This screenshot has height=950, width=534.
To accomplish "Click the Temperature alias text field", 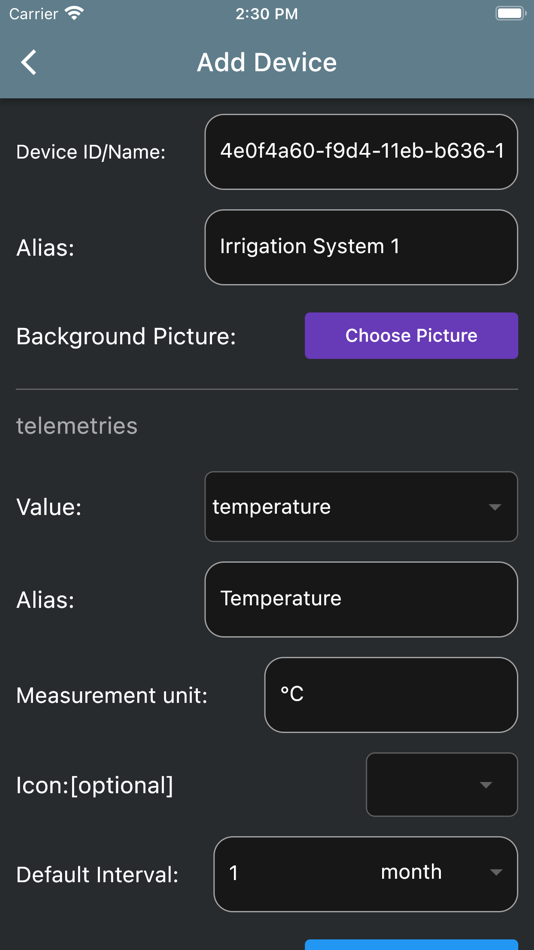I will click(x=361, y=599).
